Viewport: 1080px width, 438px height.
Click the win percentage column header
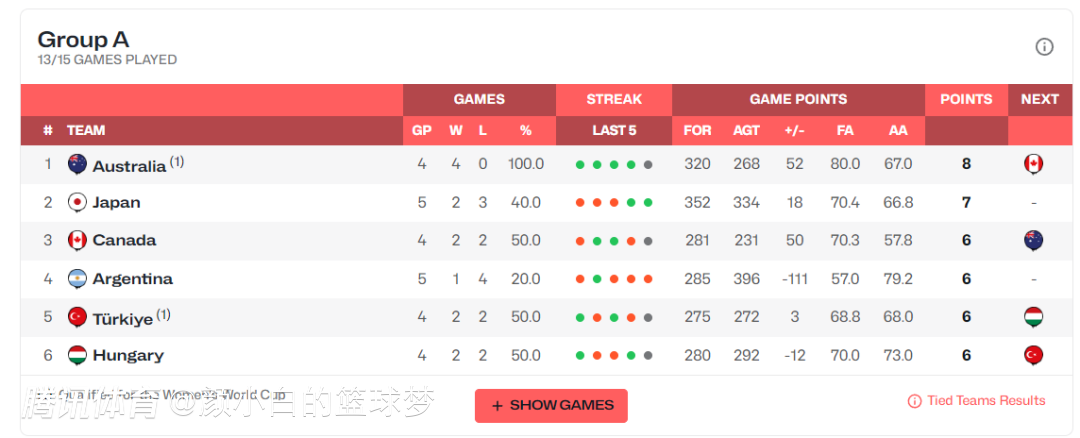(525, 130)
